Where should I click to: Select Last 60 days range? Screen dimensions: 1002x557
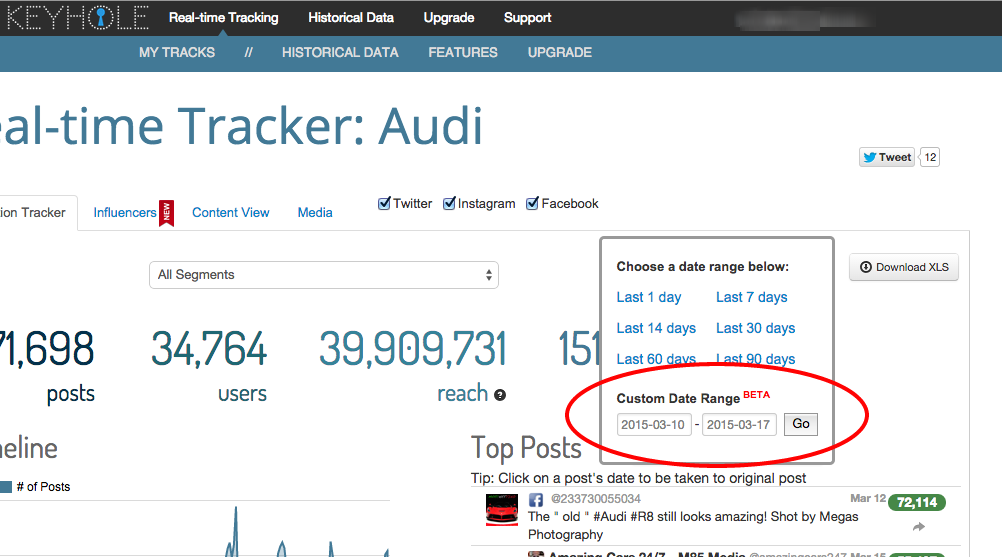coord(656,359)
